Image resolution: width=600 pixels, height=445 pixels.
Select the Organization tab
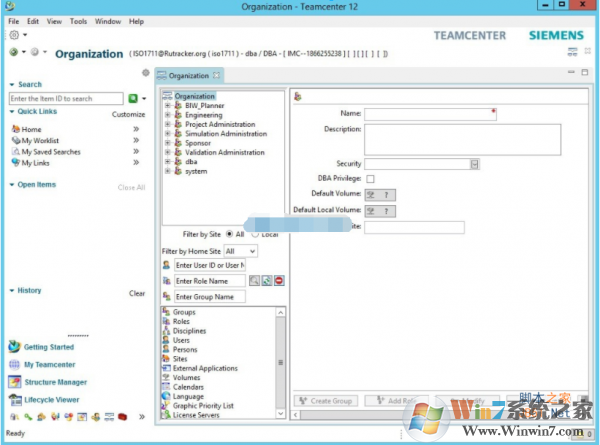189,76
